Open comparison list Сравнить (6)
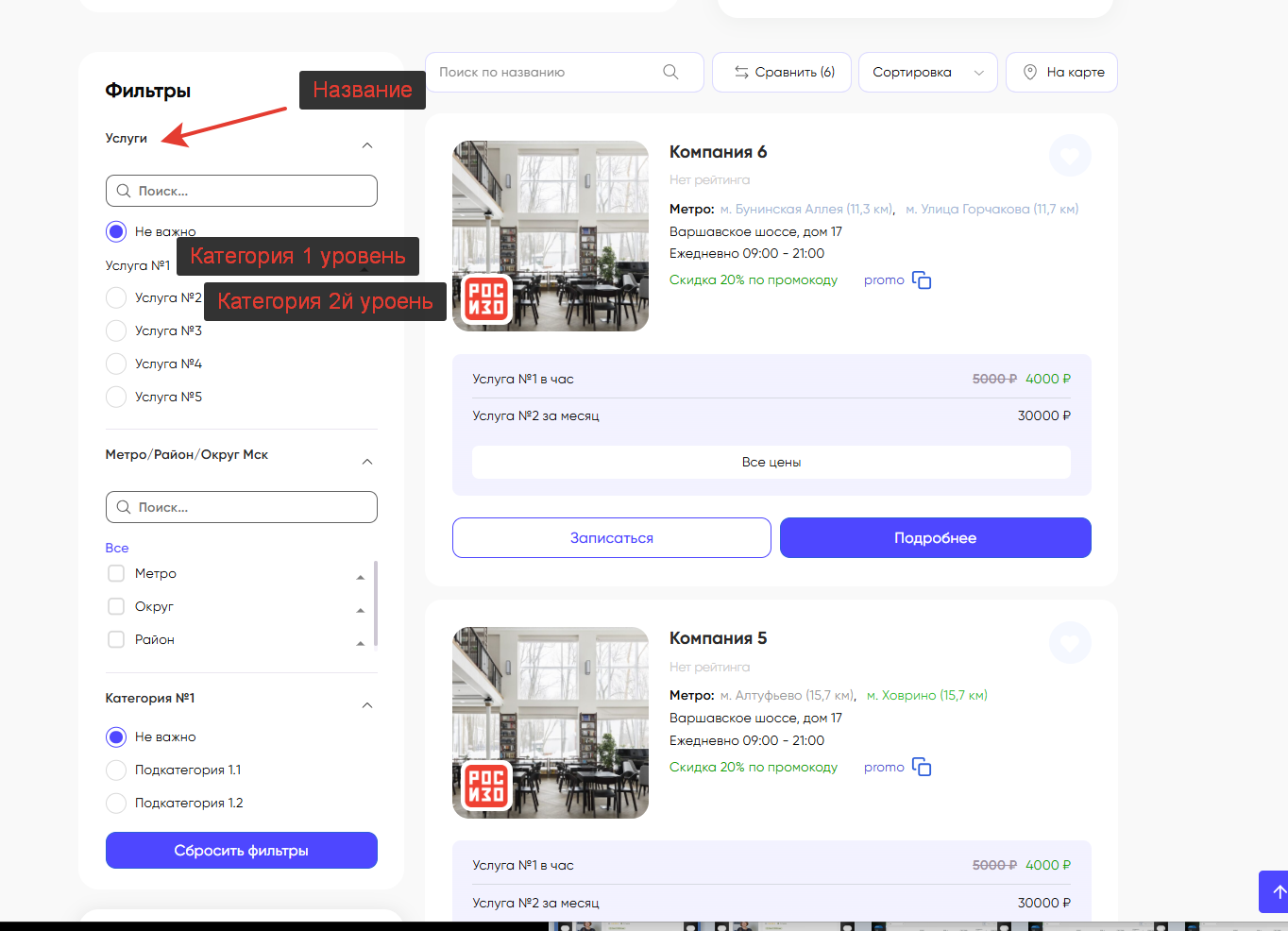The height and width of the screenshot is (931, 1288). (x=782, y=72)
